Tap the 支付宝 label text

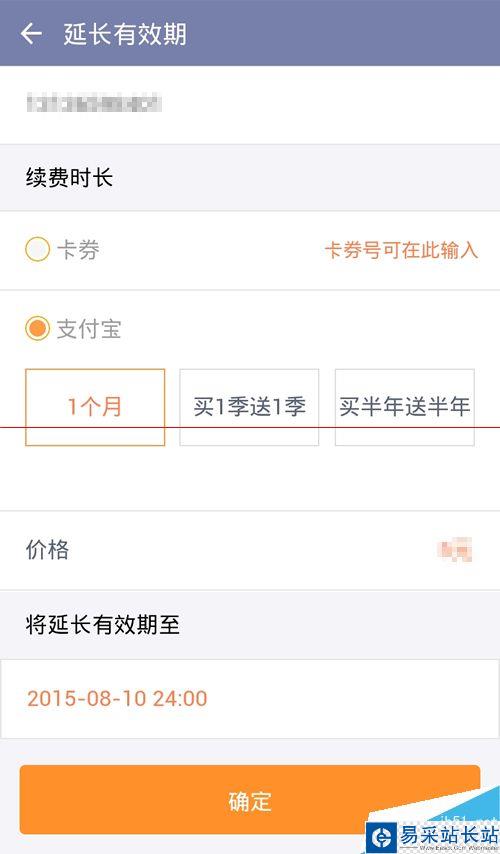tap(89, 329)
